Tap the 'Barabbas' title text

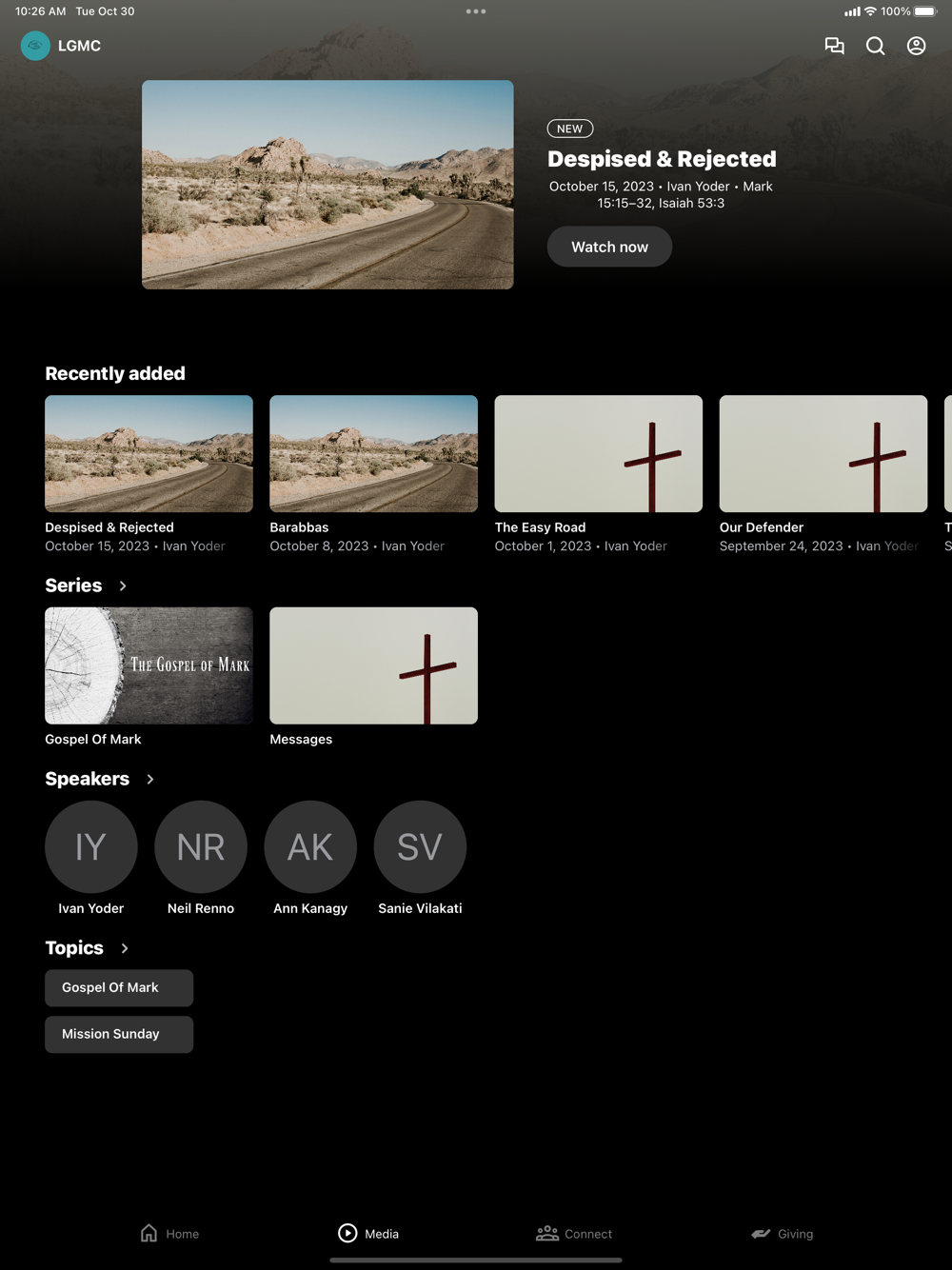(299, 527)
